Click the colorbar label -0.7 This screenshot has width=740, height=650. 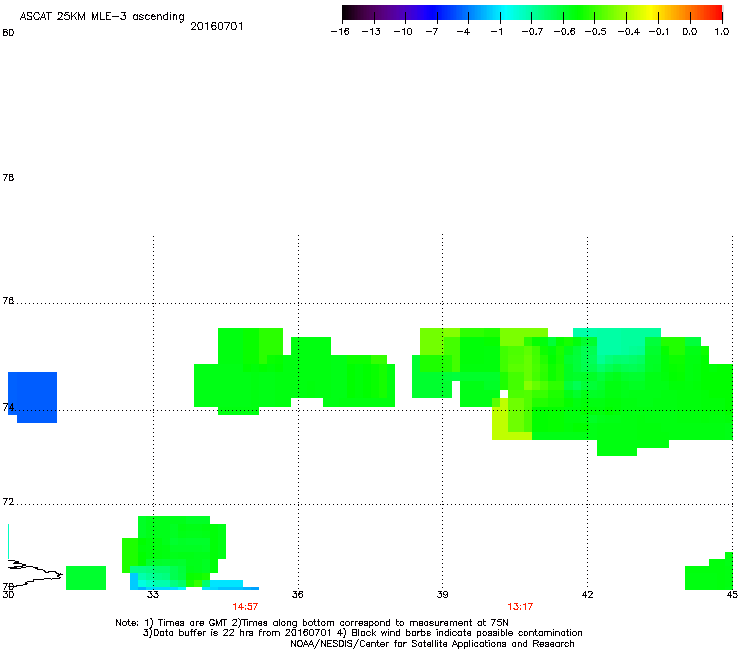tap(532, 32)
